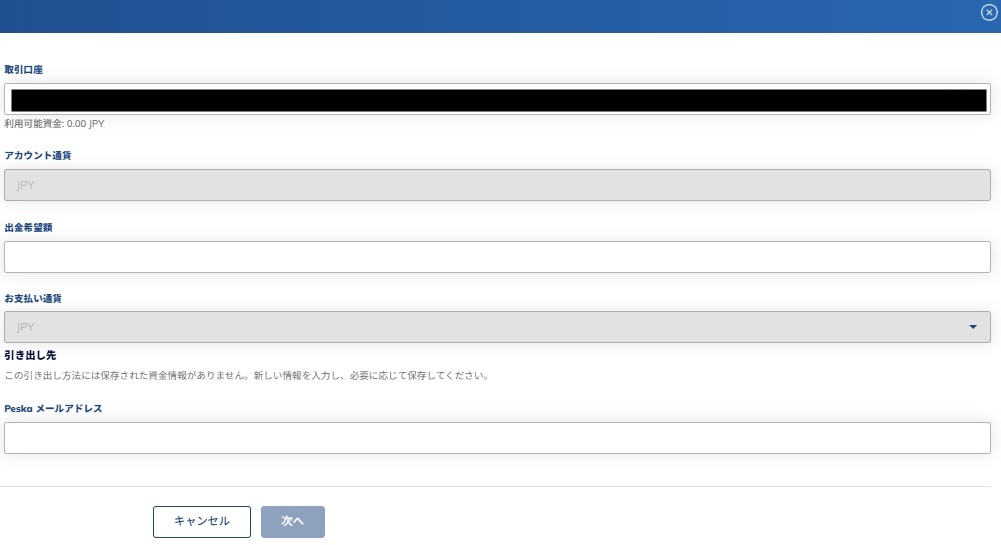Click the 利用可能資金: 0.00 JPY text
This screenshot has width=1001, height=545.
[x=54, y=124]
